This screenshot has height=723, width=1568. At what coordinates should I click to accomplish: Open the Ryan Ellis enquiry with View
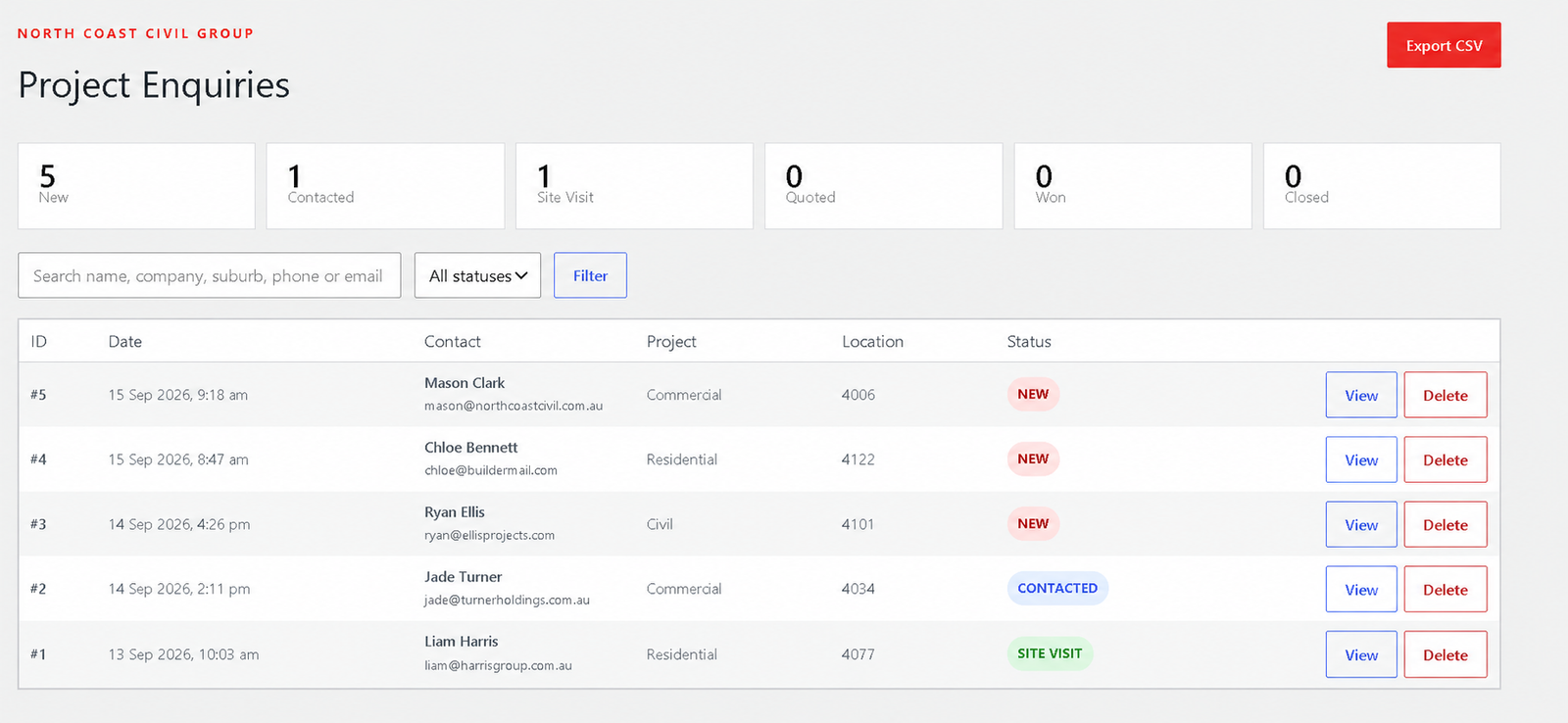pyautogui.click(x=1361, y=524)
